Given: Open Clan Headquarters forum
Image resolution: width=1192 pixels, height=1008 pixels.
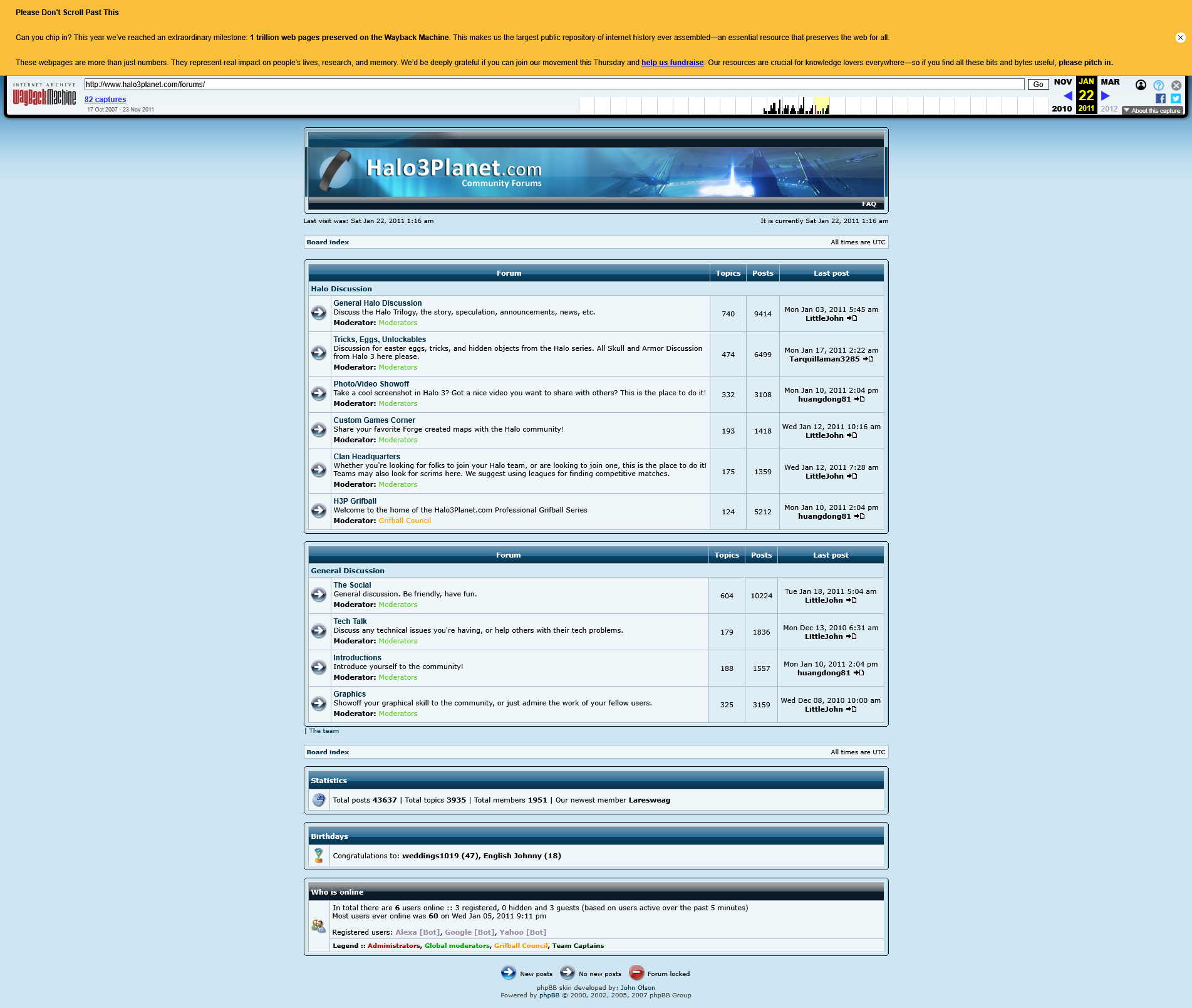Looking at the screenshot, I should 367,457.
